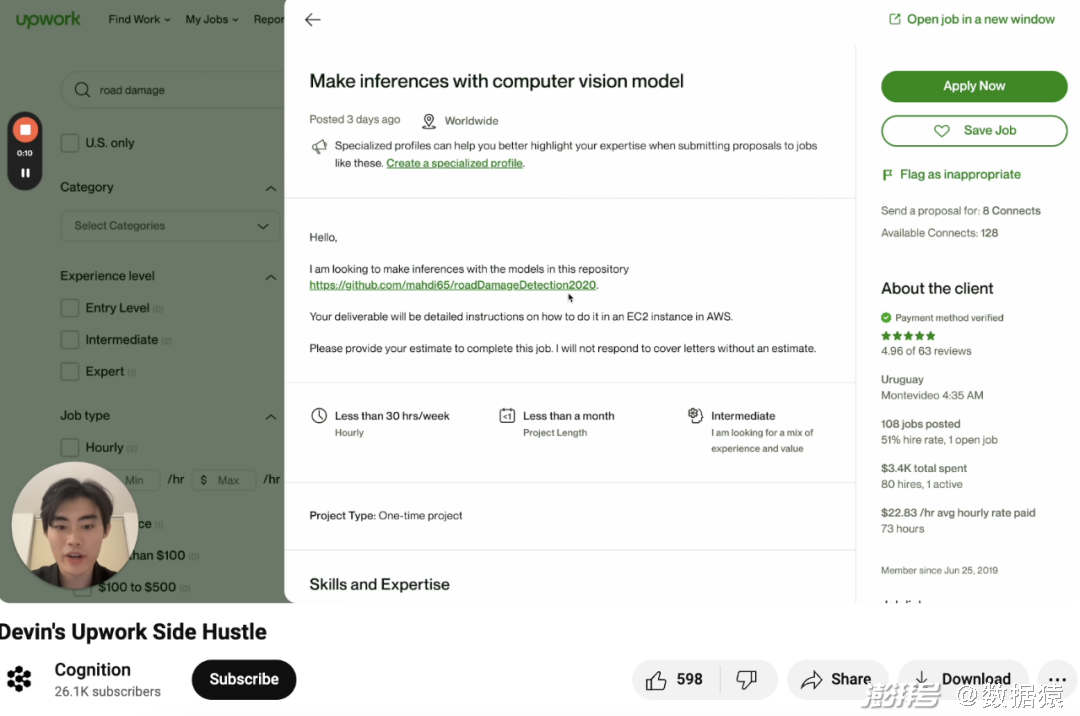Open the Find Work menu

pyautogui.click(x=139, y=19)
